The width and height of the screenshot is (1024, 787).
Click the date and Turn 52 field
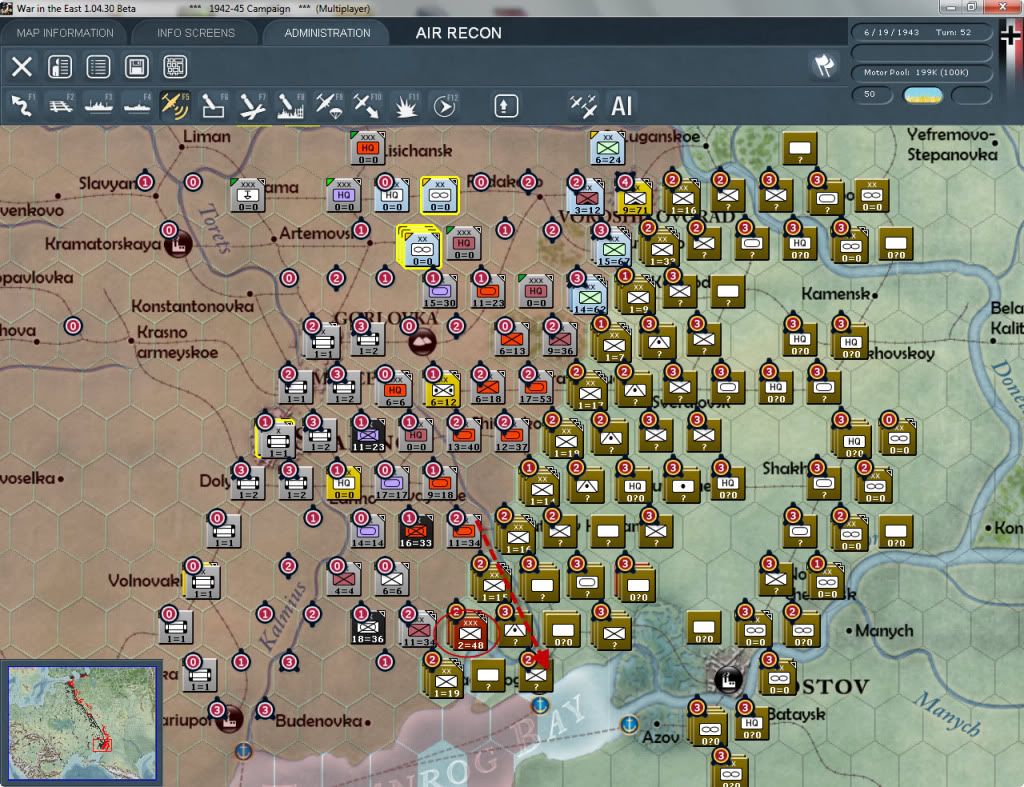[x=921, y=32]
